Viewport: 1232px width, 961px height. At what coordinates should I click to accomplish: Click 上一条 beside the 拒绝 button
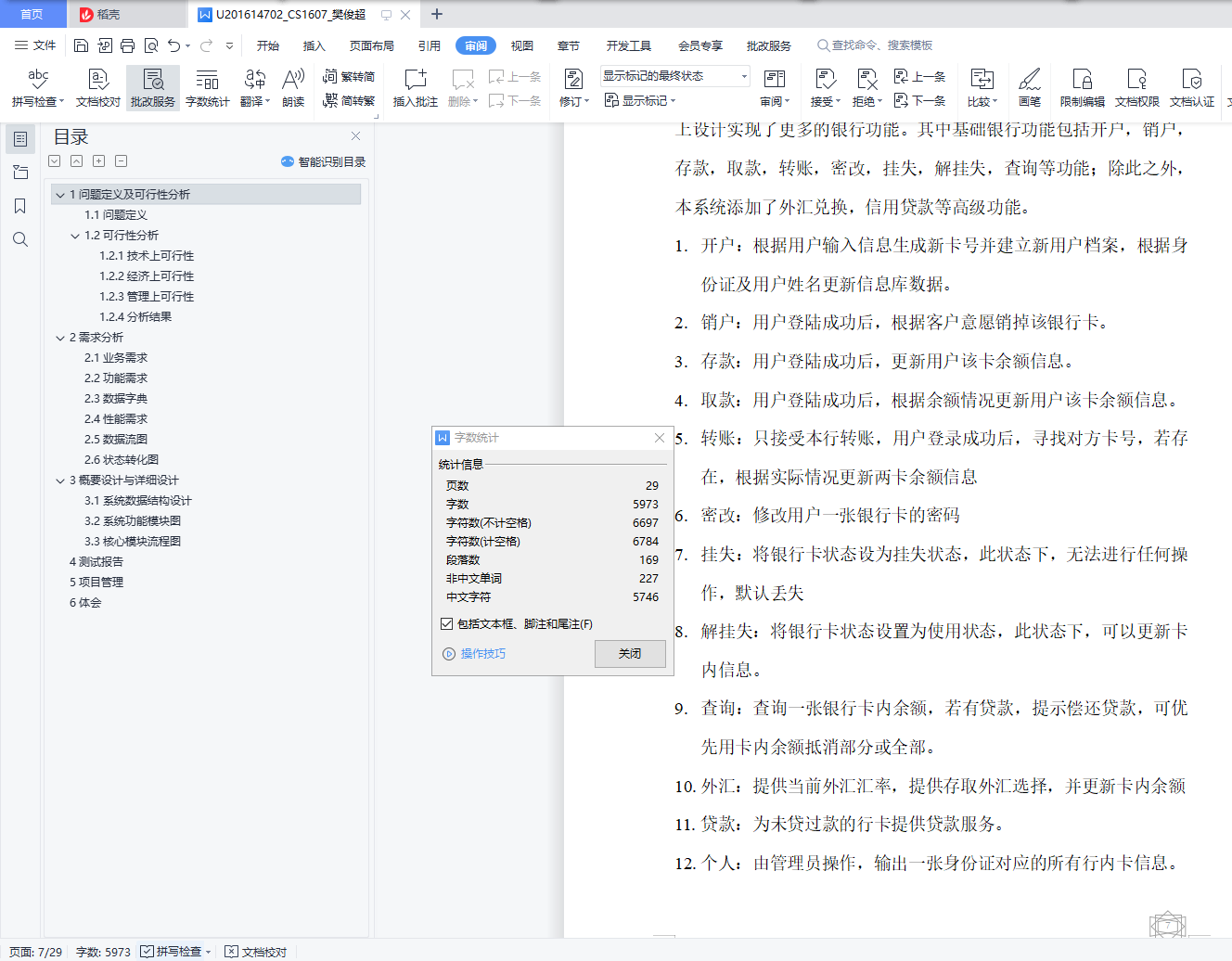(x=919, y=77)
